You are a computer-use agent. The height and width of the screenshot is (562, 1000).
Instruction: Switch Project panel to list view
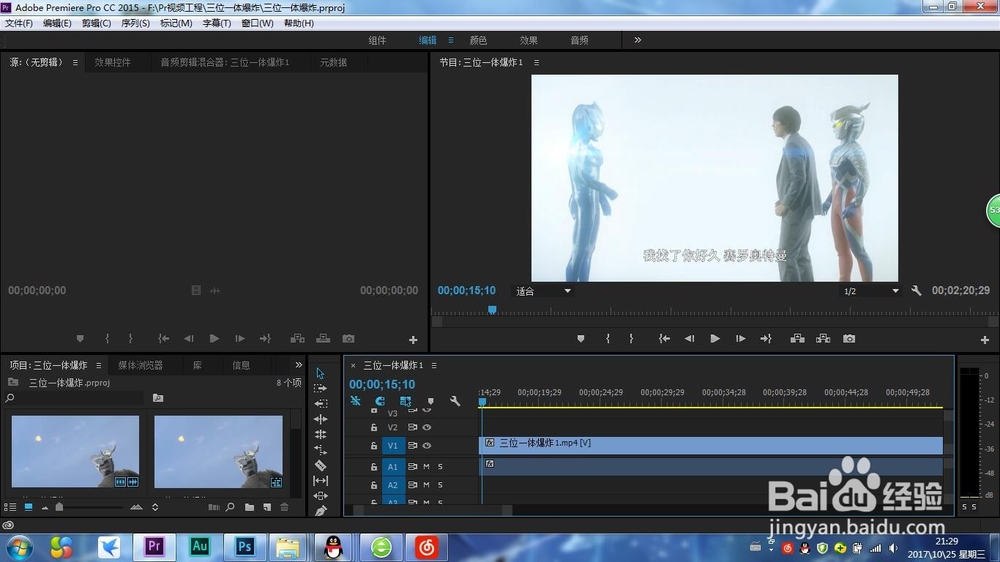10,507
